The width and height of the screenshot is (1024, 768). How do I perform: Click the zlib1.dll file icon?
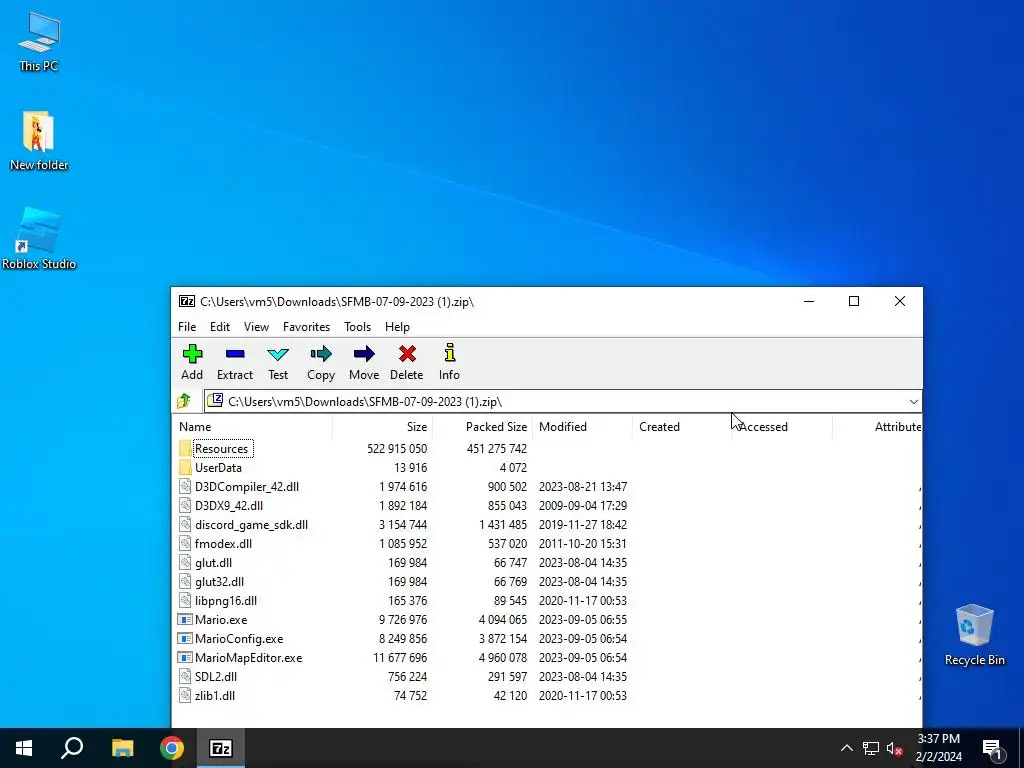click(x=185, y=696)
